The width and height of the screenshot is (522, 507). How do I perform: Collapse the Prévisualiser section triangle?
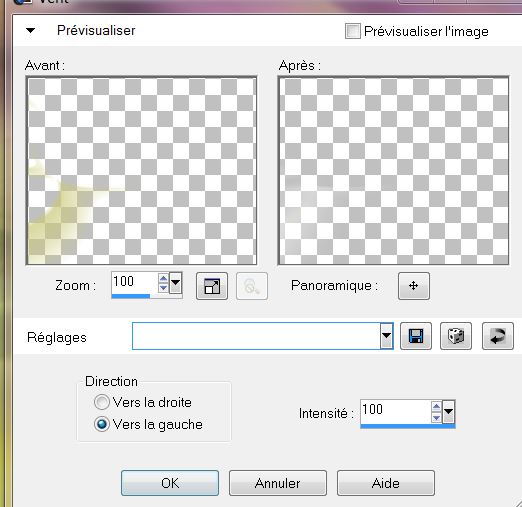[x=30, y=31]
